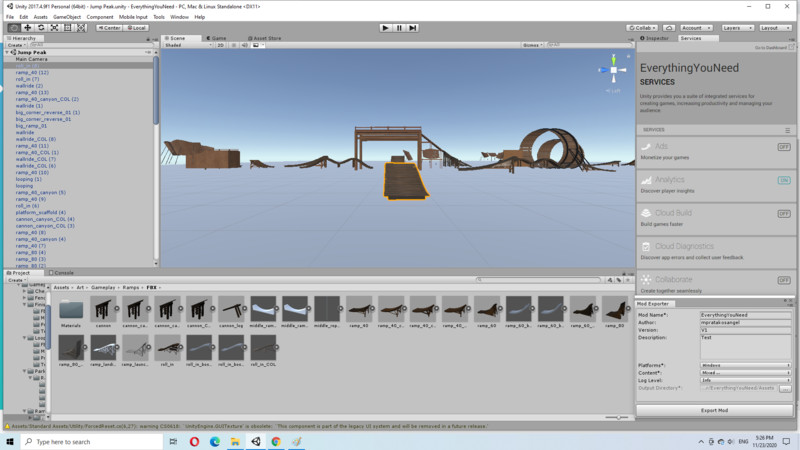Viewport: 800px width, 450px height.
Task: Open the Shaded draw mode dropdown
Action: 188,45
